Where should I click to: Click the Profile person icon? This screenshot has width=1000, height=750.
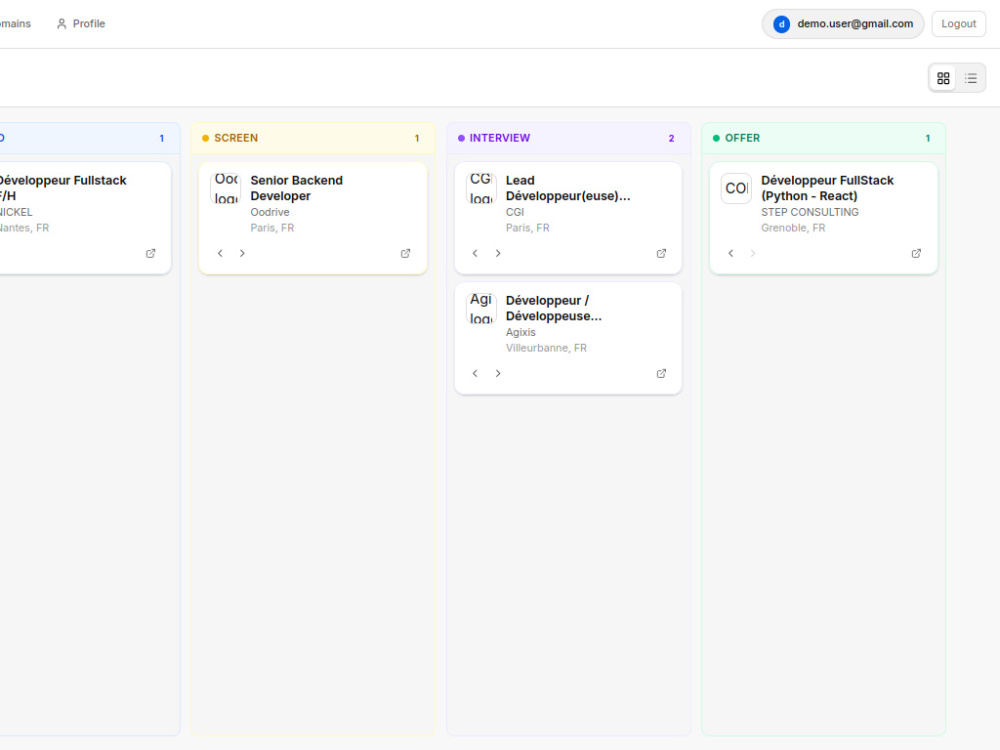[x=62, y=24]
